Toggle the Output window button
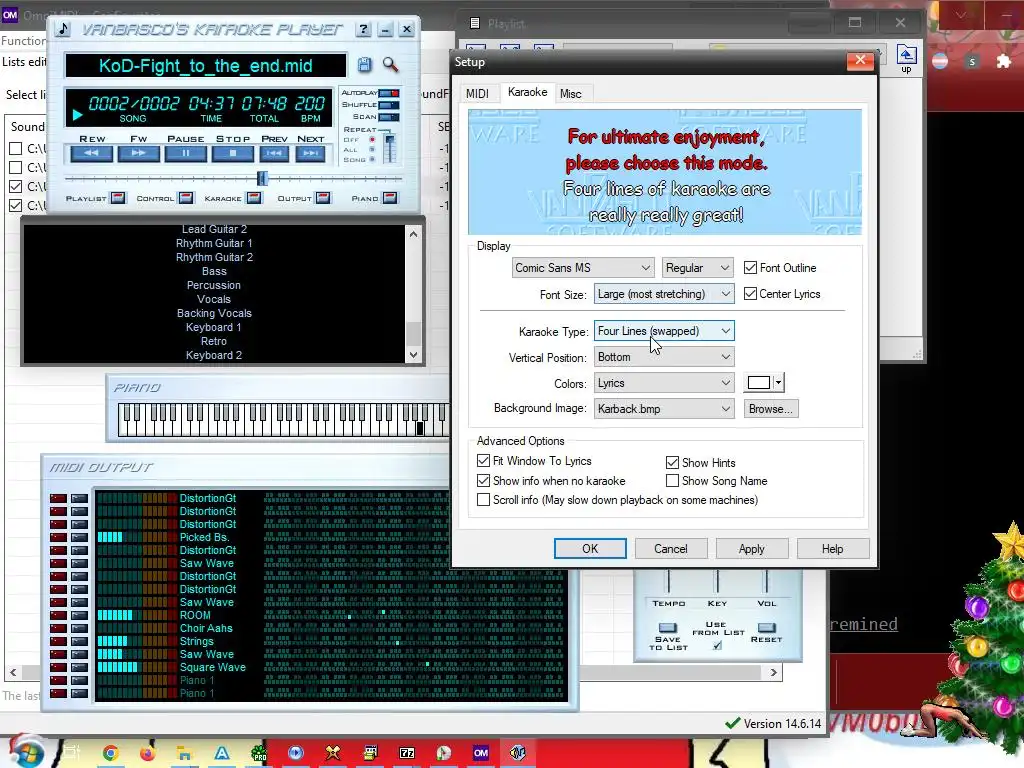Screen dimensions: 1024x768 (323, 198)
